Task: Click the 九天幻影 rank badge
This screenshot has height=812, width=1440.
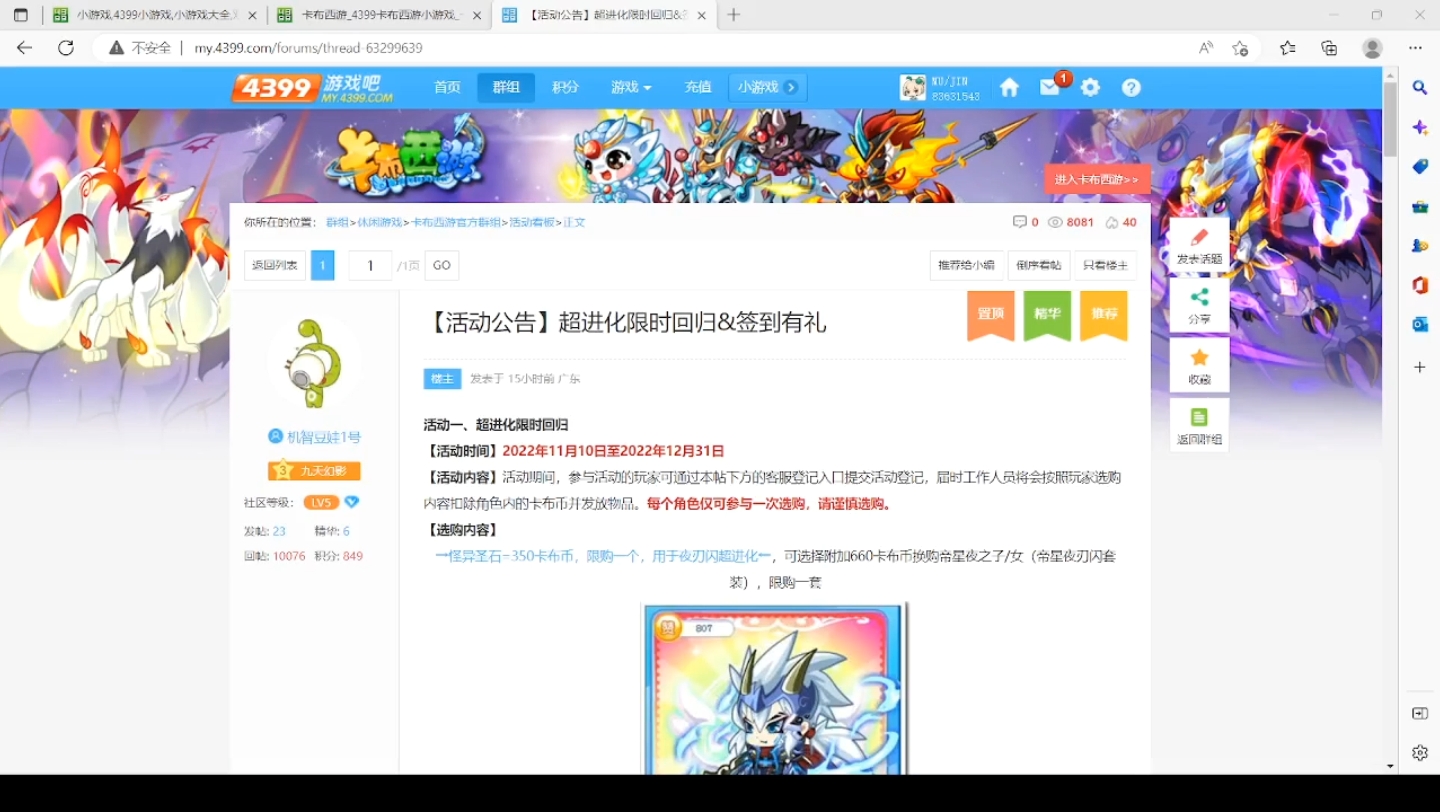Action: pyautogui.click(x=314, y=471)
